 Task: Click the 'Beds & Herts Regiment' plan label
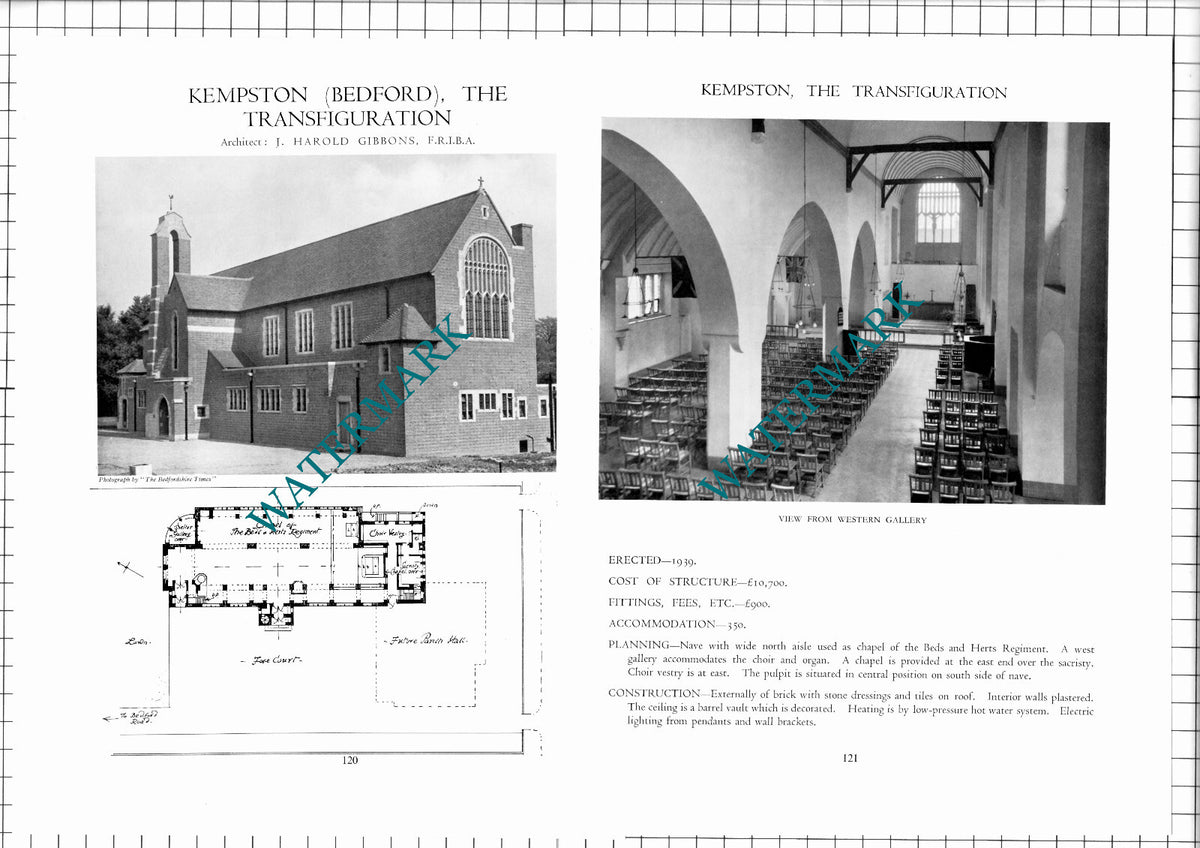pyautogui.click(x=275, y=531)
